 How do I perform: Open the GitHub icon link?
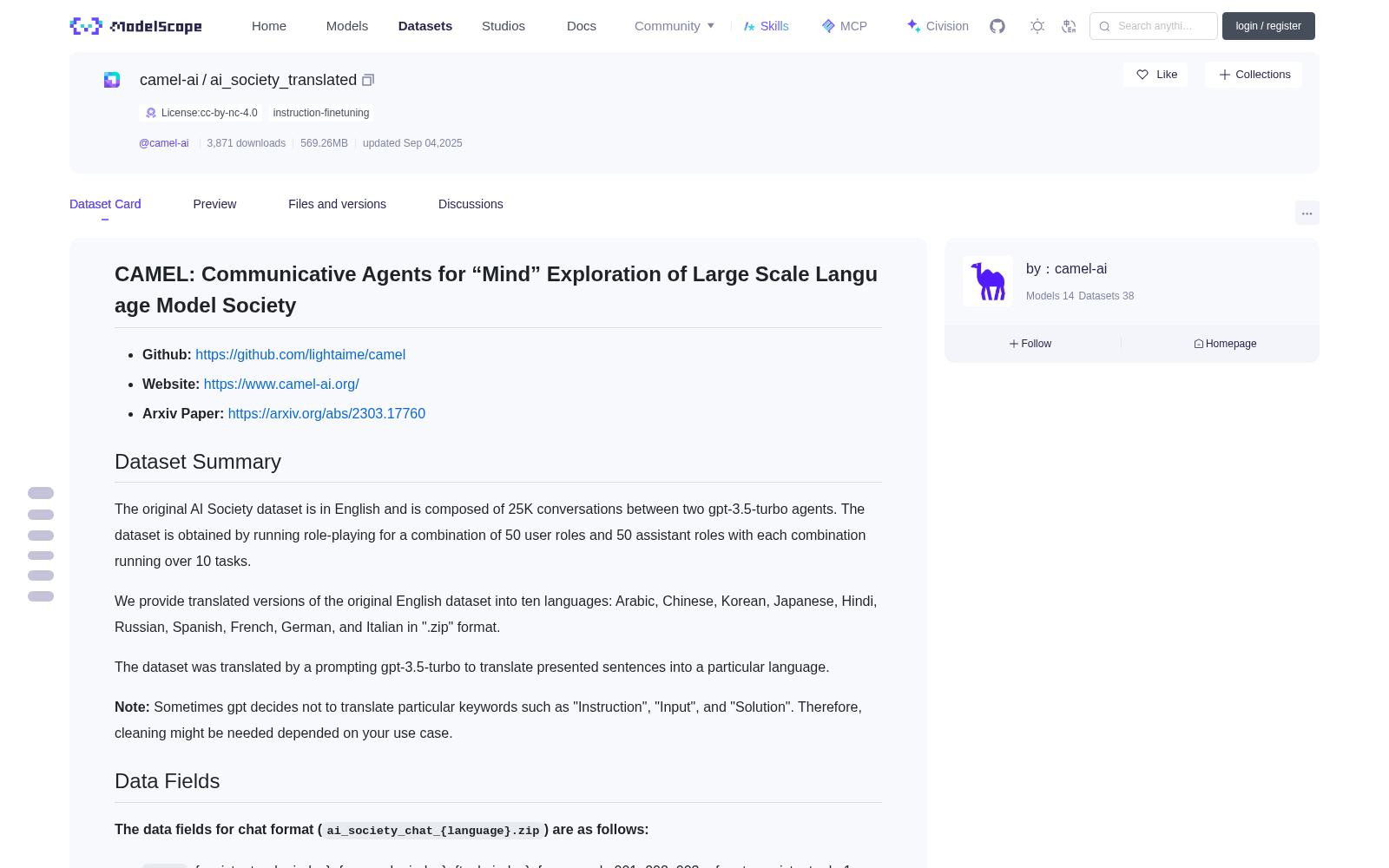pyautogui.click(x=997, y=26)
